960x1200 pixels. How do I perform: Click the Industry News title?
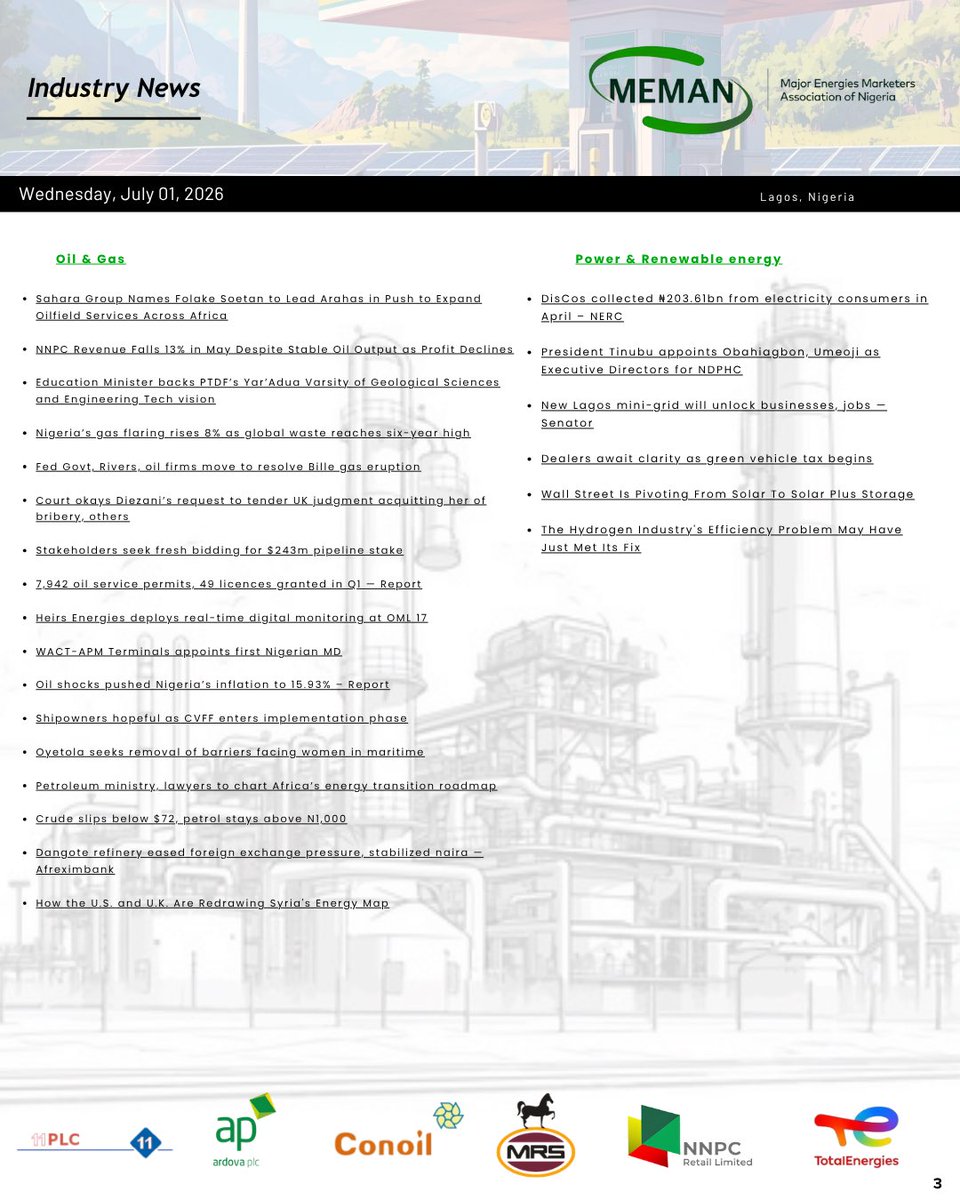(114, 89)
